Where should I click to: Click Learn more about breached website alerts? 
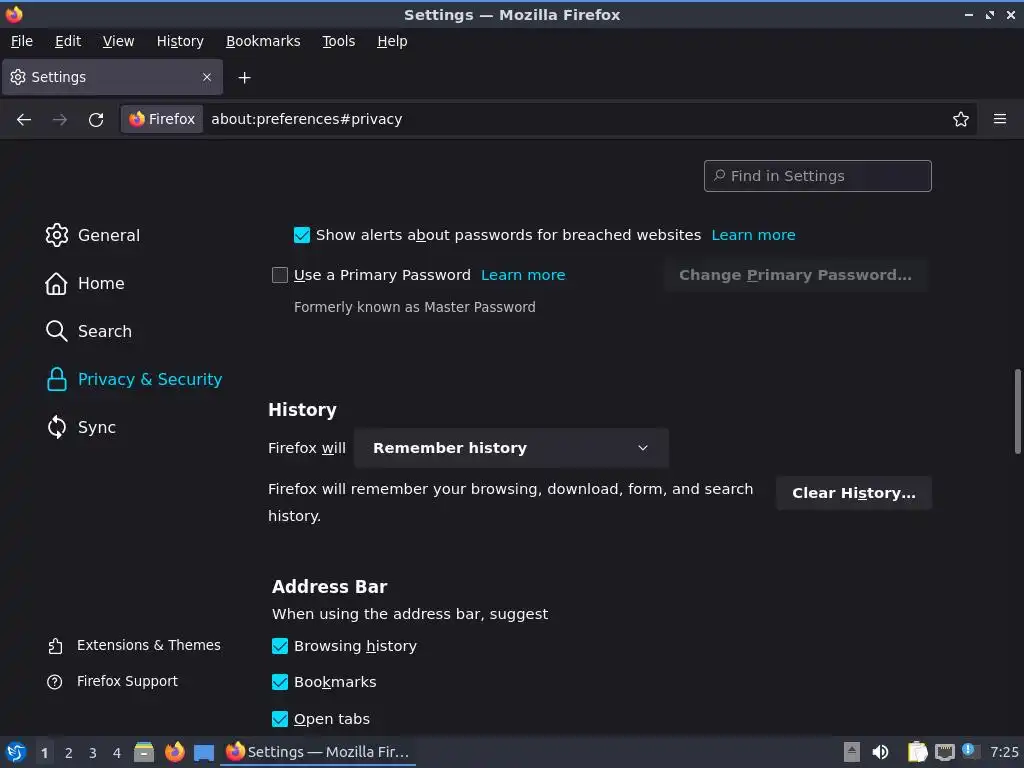(753, 235)
